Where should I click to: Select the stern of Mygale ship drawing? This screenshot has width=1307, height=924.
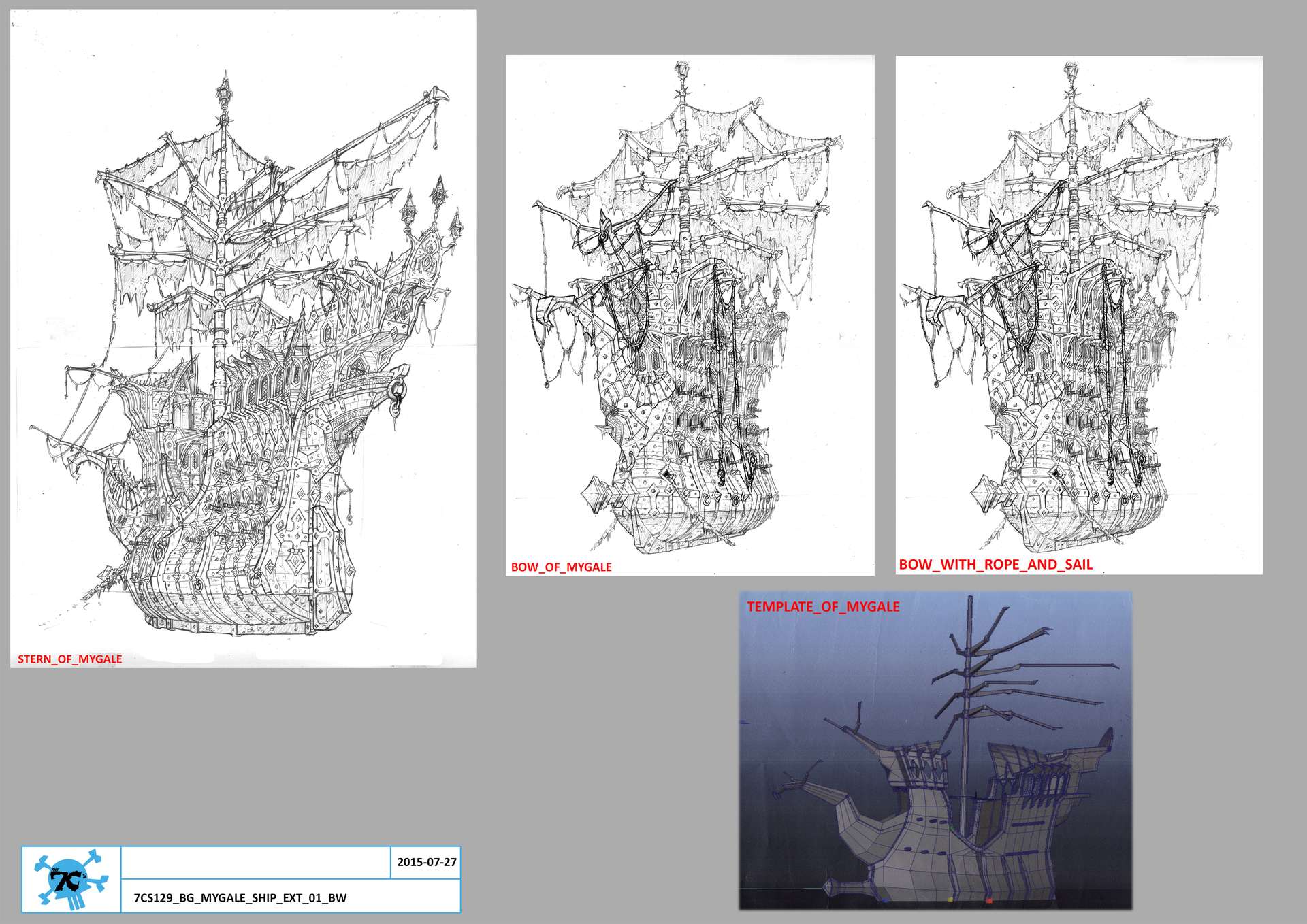(243, 338)
